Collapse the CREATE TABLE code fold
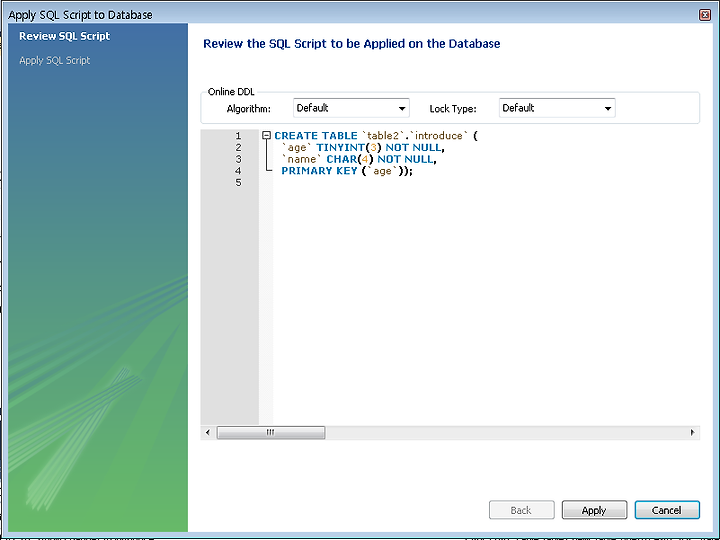Image resolution: width=720 pixels, height=540 pixels. [x=266, y=135]
